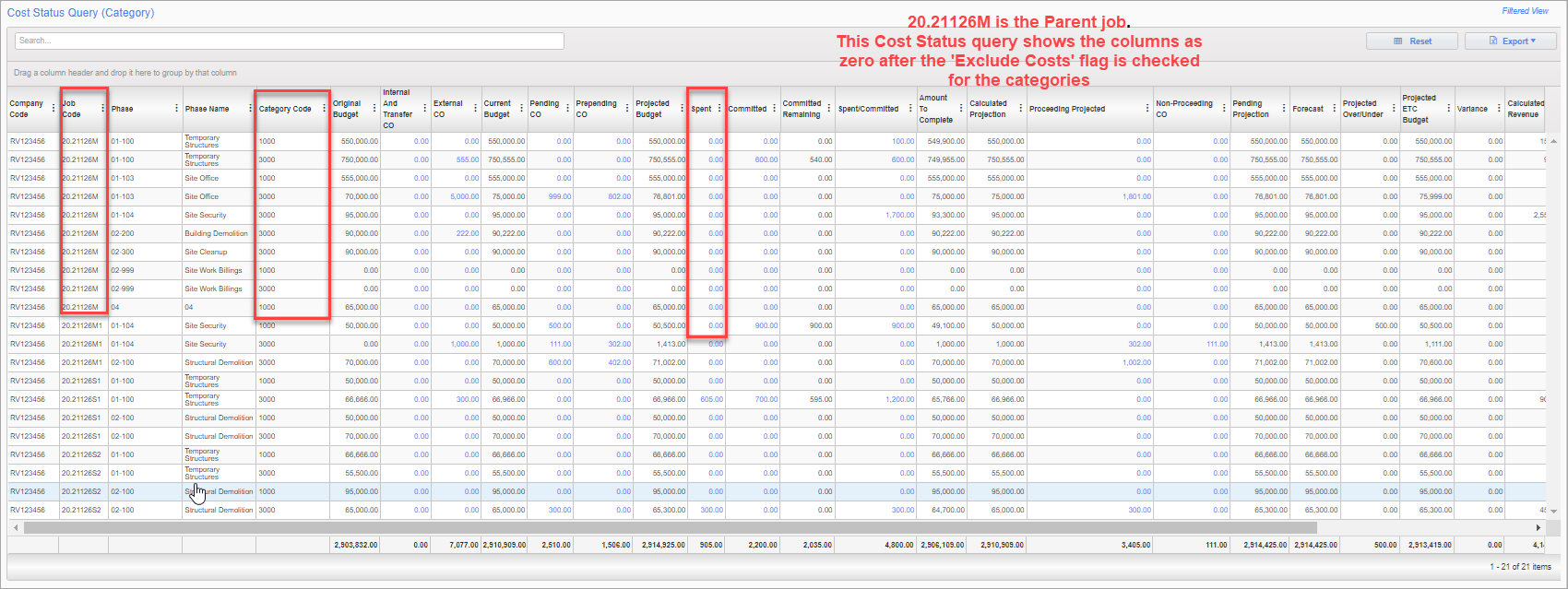Open the Job Code column menu icon

point(102,109)
